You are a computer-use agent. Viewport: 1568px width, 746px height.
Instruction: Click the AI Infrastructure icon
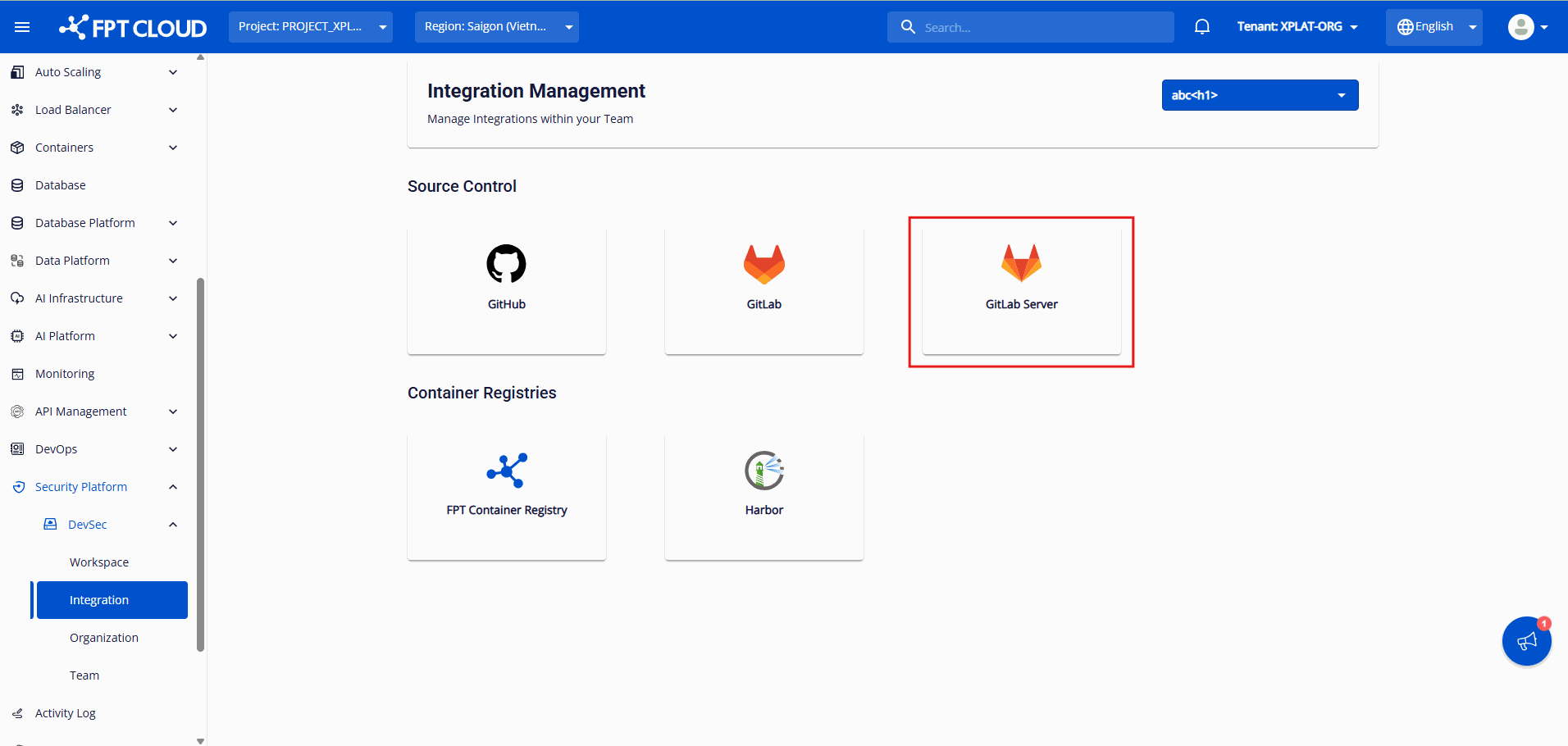click(x=17, y=298)
